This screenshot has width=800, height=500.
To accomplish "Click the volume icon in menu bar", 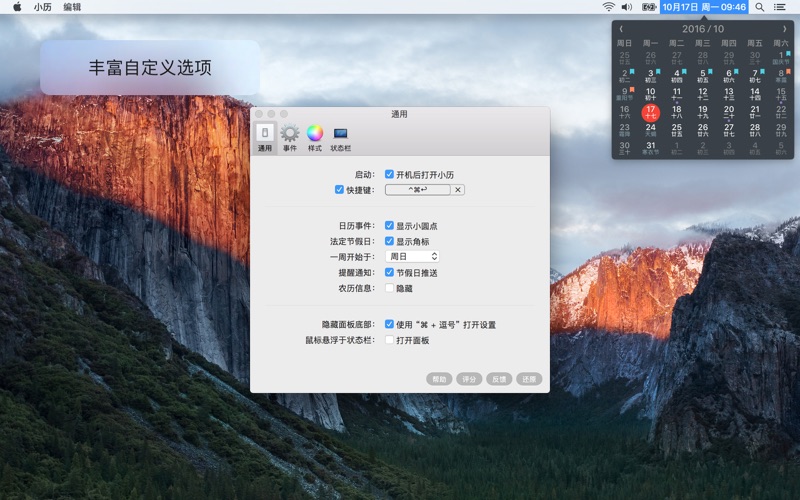I will point(627,7).
